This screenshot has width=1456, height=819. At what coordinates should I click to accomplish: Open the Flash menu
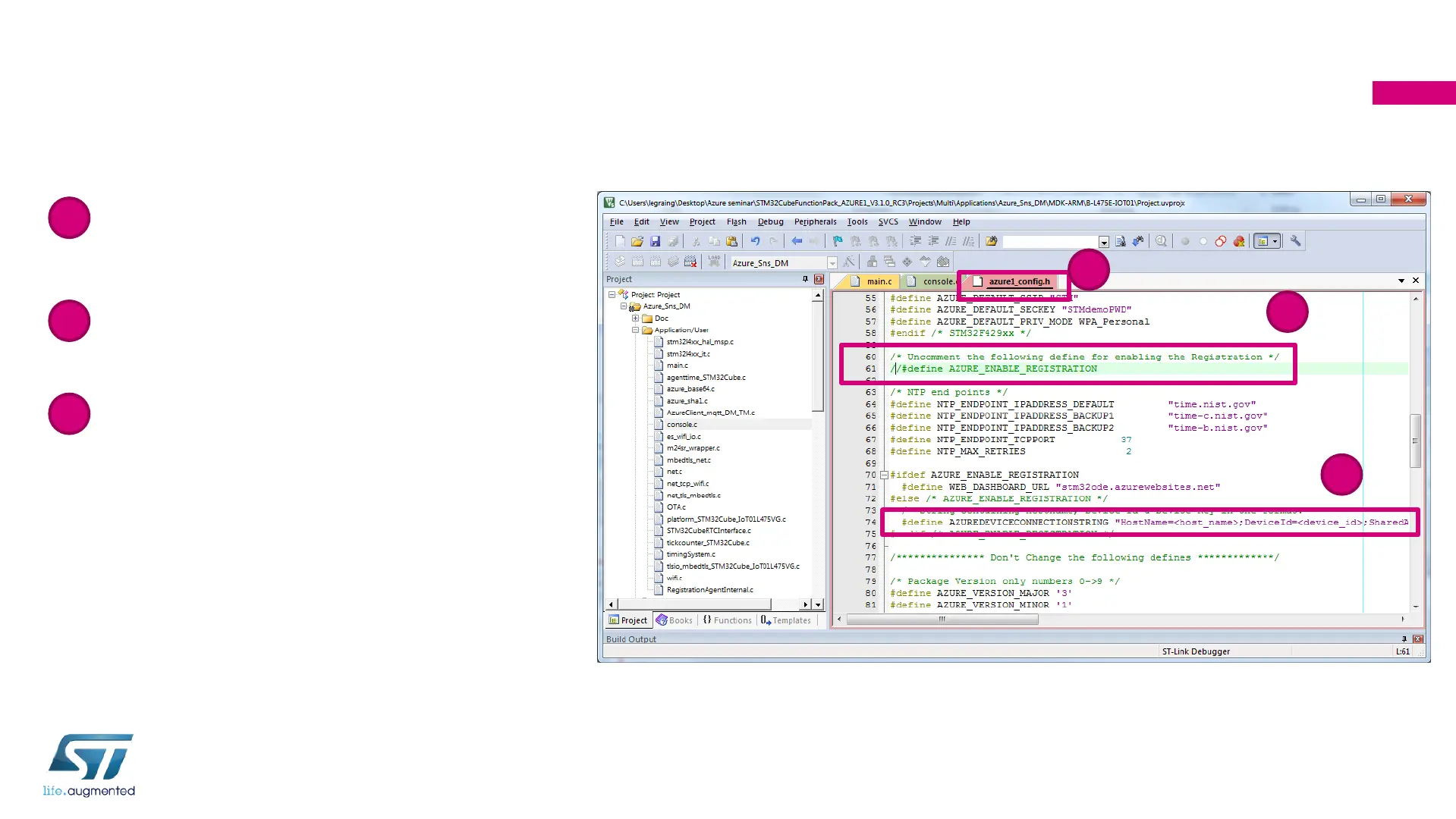click(x=737, y=221)
